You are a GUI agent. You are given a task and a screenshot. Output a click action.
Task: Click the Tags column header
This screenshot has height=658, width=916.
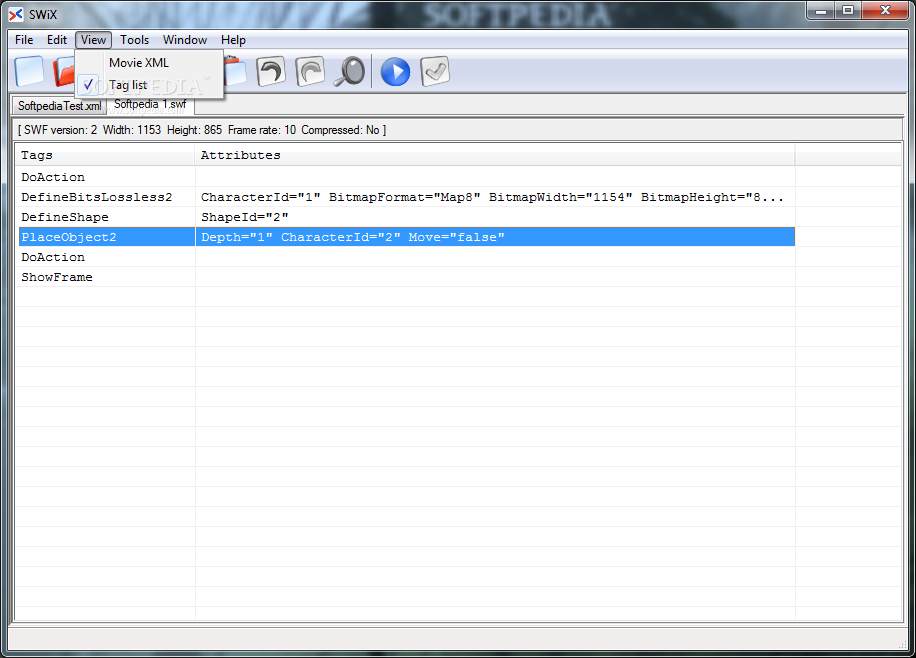(x=105, y=155)
